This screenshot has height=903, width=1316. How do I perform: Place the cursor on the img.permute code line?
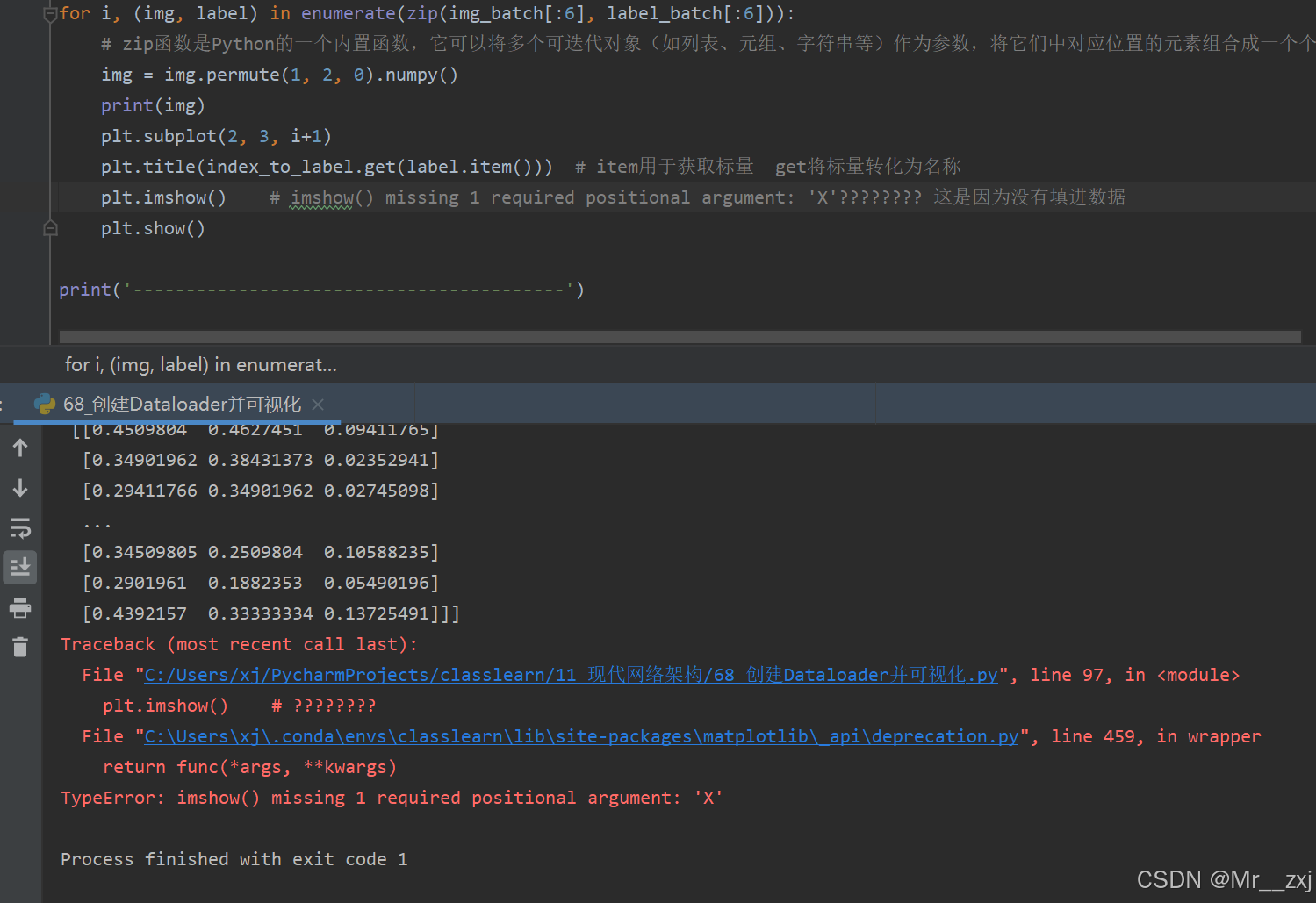pos(281,74)
